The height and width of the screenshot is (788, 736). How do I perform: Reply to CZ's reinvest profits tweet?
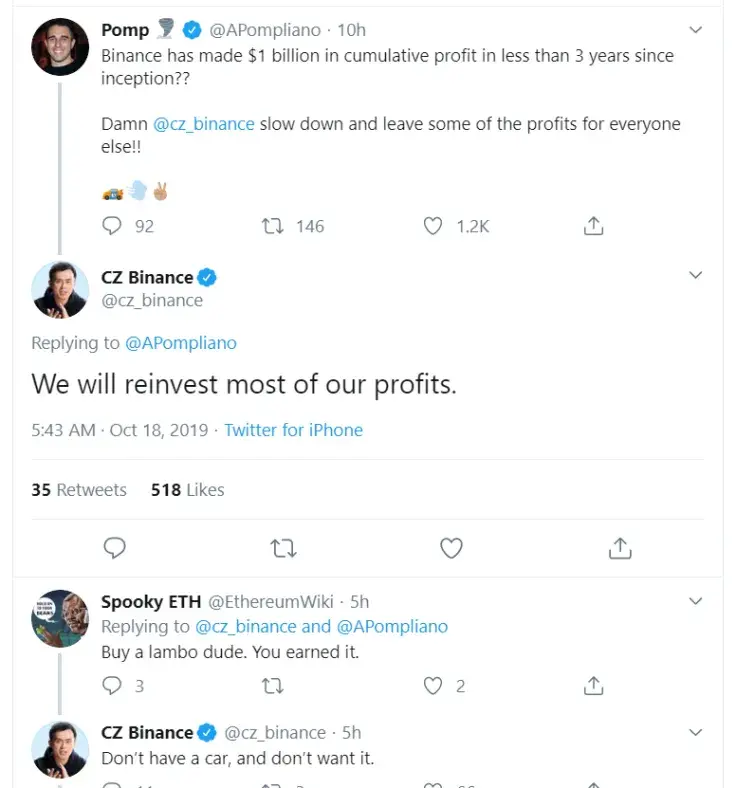115,548
